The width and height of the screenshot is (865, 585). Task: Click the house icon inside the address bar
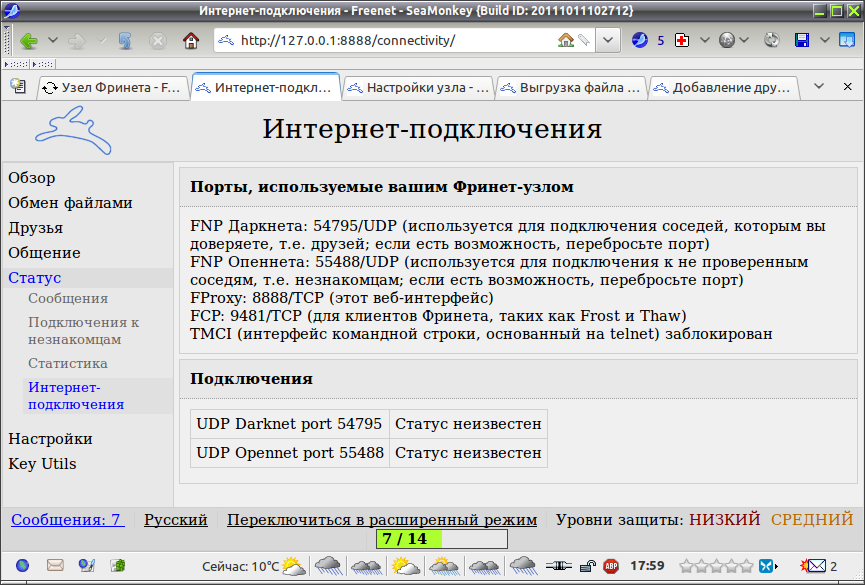[565, 40]
